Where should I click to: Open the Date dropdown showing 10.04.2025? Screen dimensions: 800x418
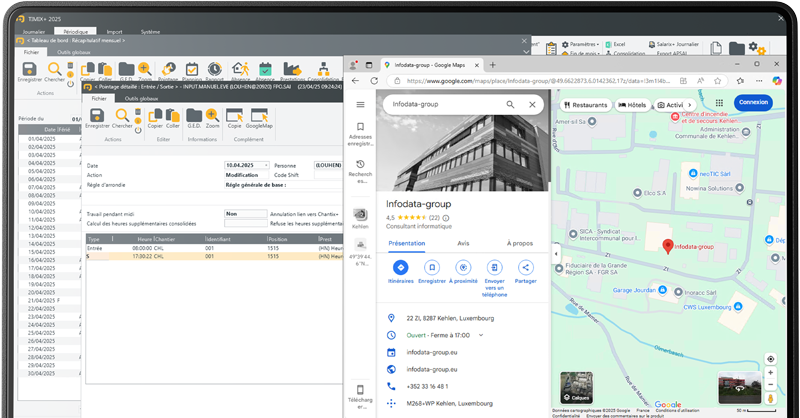266,165
